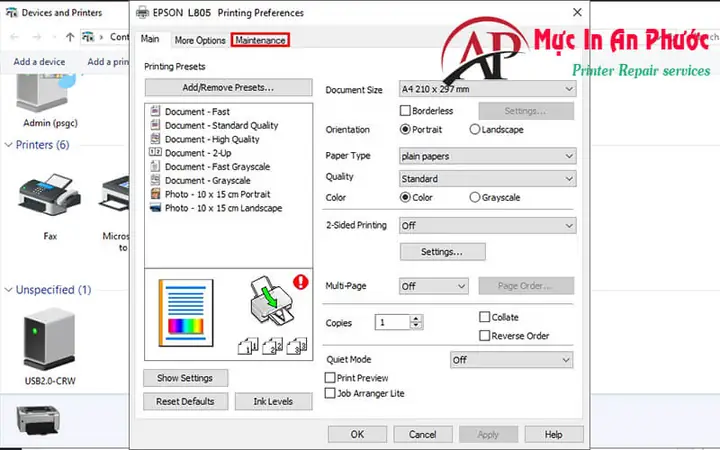The height and width of the screenshot is (450, 720).
Task: Click the document color preview thumbnail
Action: tap(186, 313)
